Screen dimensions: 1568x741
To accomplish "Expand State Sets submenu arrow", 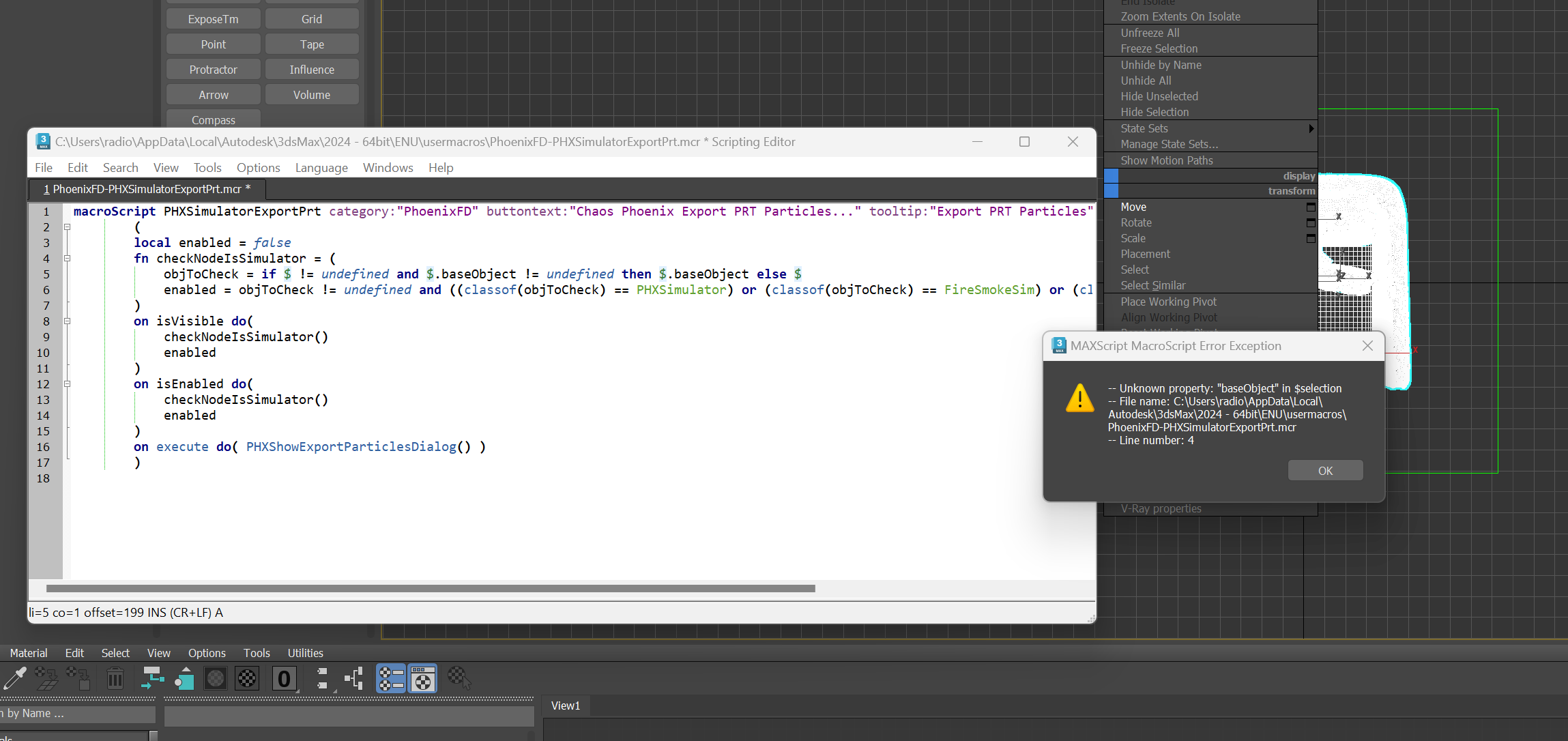I will click(x=1312, y=128).
